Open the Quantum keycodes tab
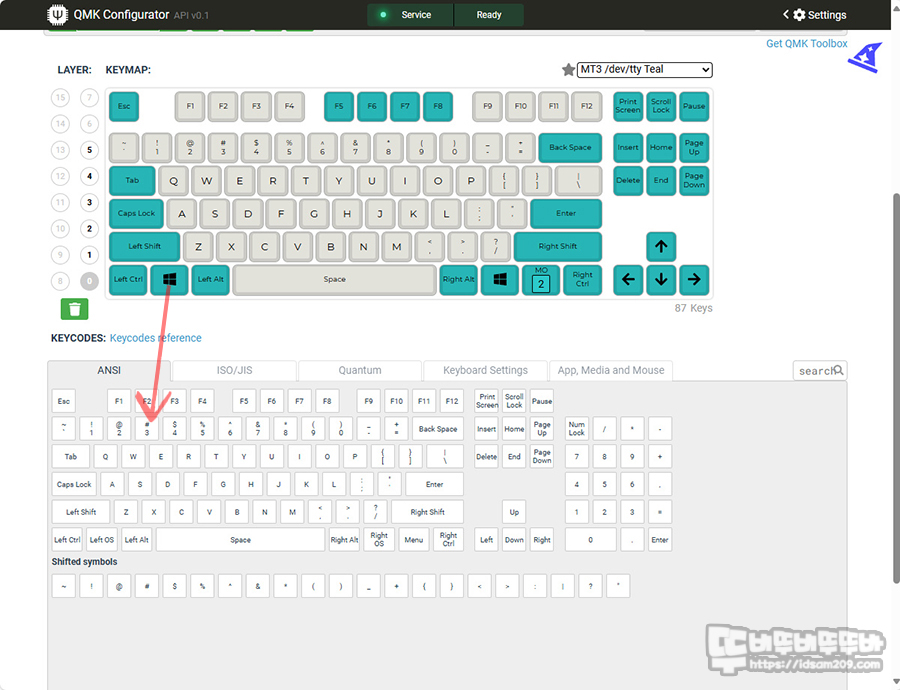Image resolution: width=900 pixels, height=690 pixels. click(x=360, y=370)
